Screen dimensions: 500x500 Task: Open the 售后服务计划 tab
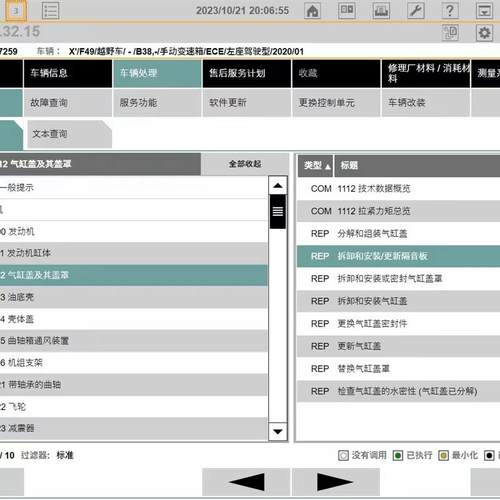tap(247, 73)
